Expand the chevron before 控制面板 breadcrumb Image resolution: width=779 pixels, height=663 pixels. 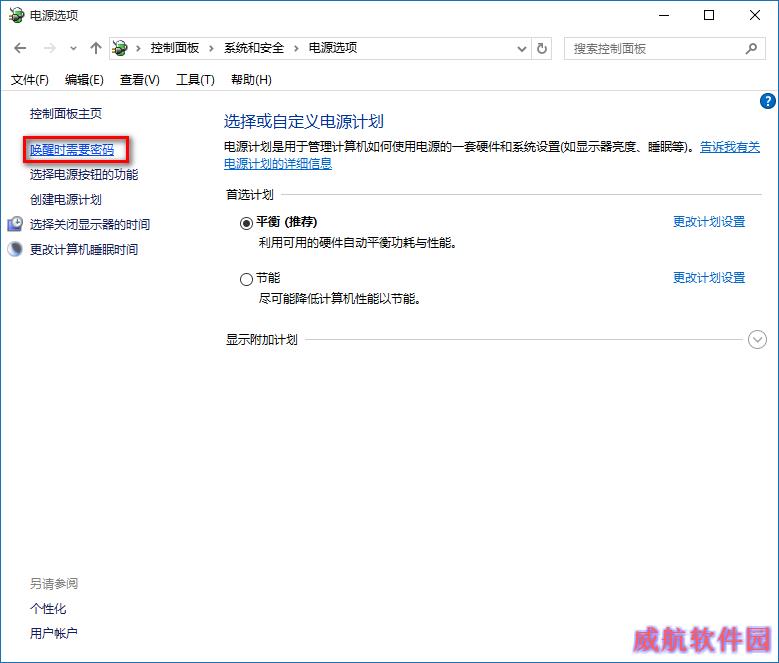138,48
